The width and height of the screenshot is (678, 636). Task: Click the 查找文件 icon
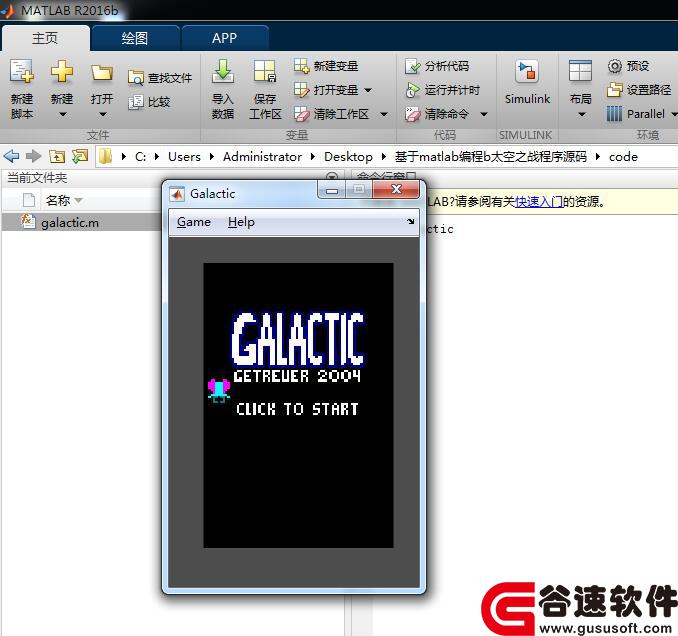135,78
